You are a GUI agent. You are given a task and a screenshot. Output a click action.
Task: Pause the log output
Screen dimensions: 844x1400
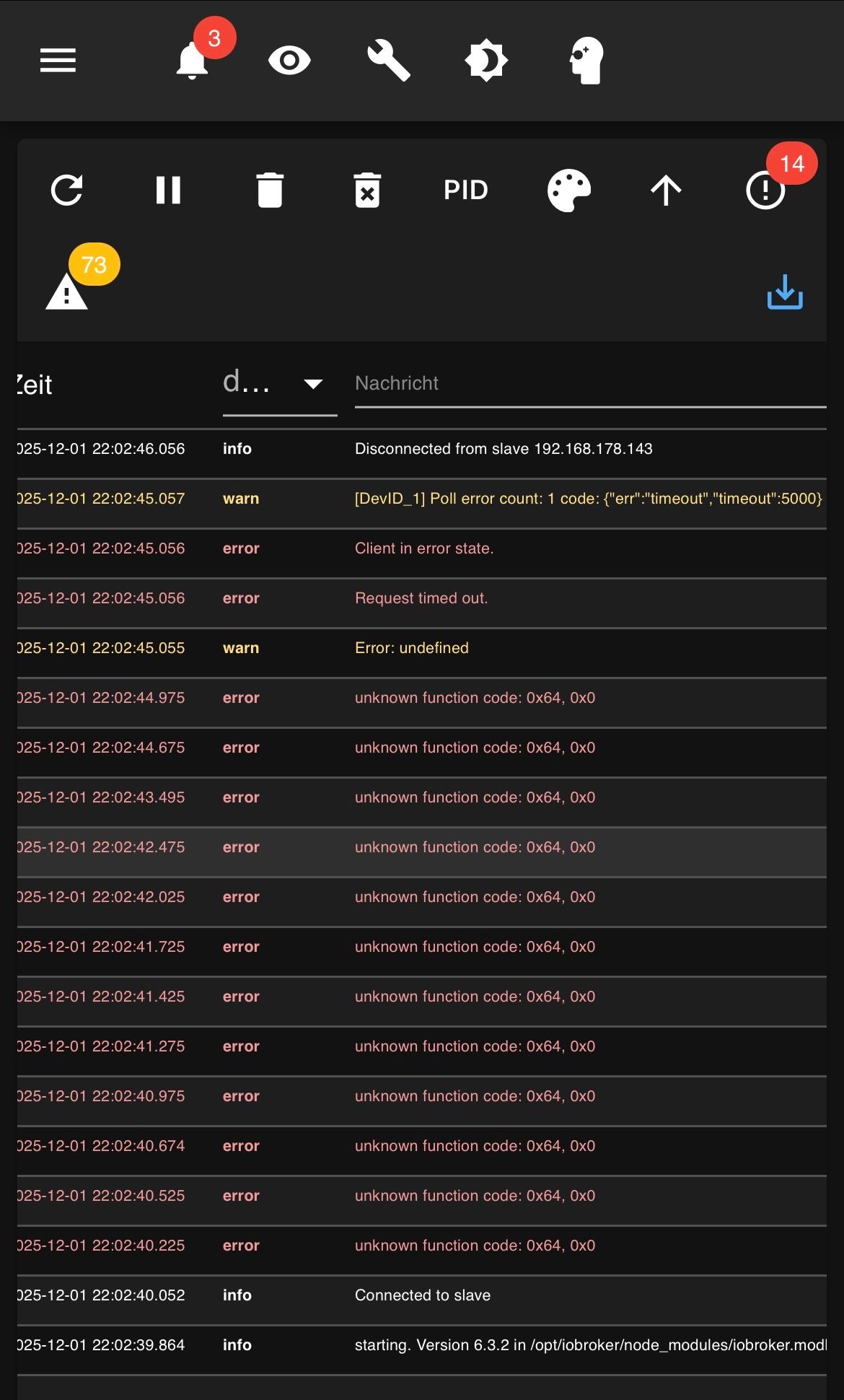point(168,191)
